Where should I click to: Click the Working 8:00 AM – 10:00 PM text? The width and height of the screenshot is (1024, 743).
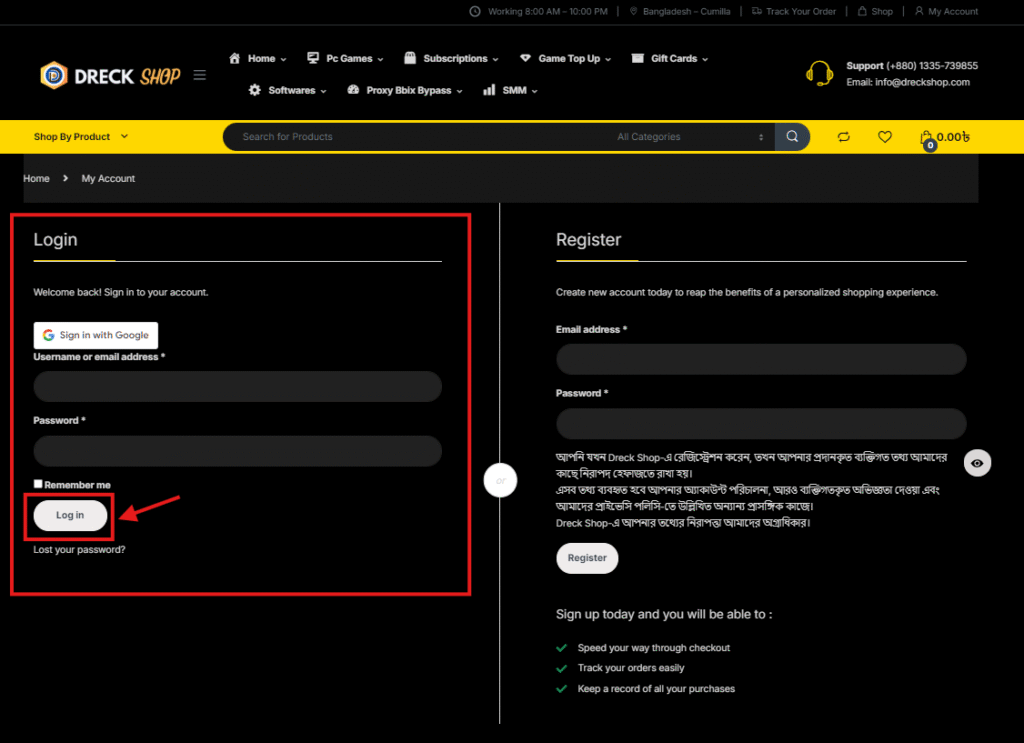click(548, 11)
